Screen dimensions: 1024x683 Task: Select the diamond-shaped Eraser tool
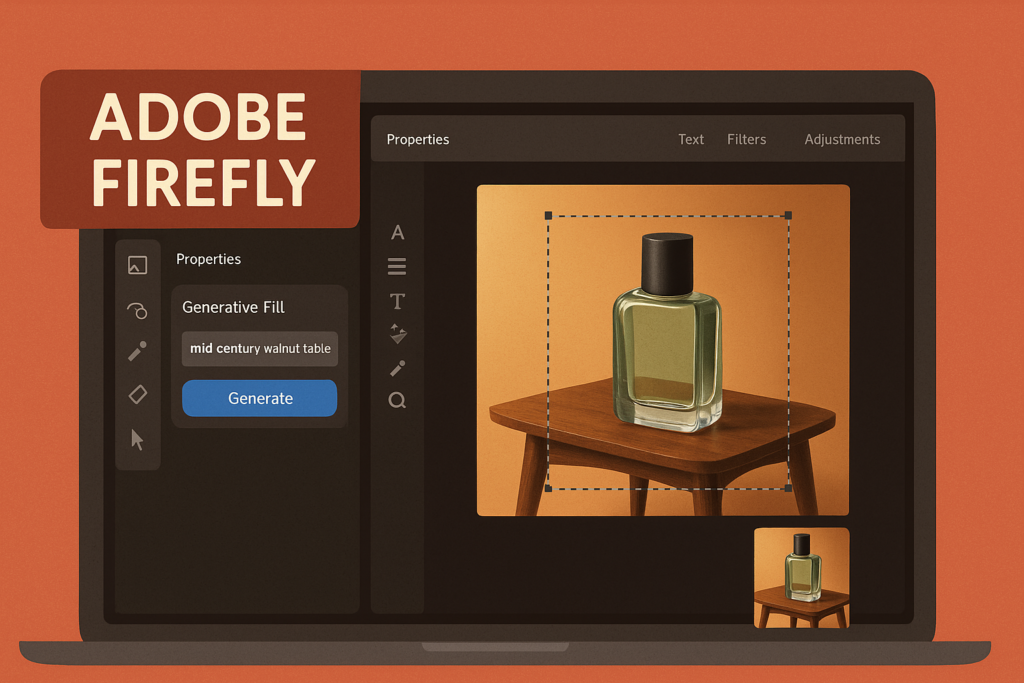point(138,394)
